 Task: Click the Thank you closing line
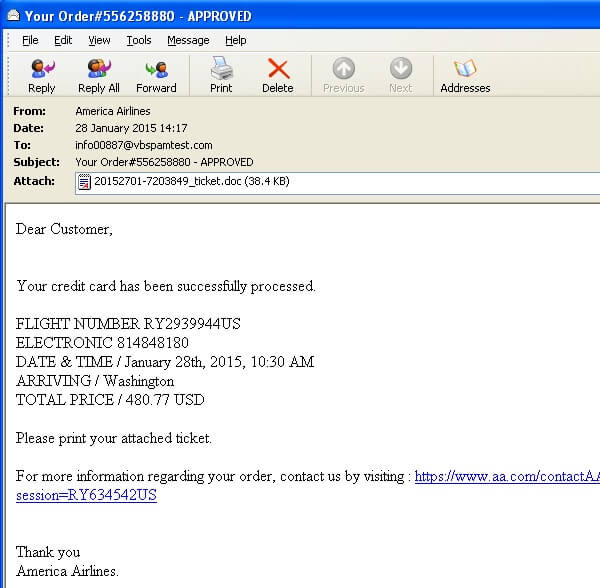tap(48, 552)
